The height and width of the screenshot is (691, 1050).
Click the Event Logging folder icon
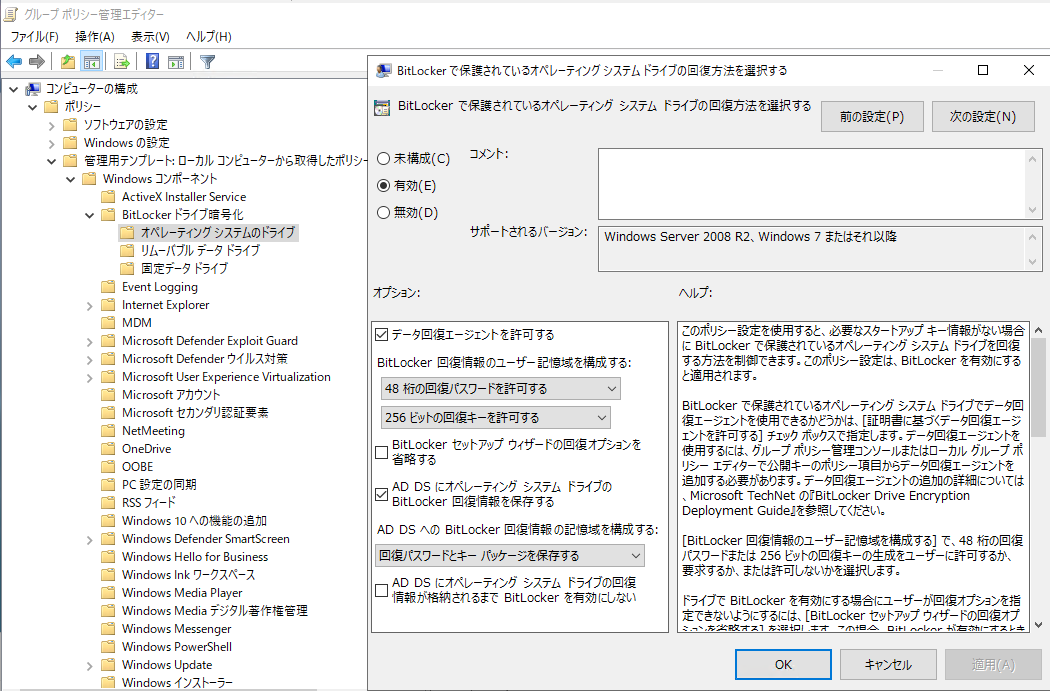coord(108,287)
